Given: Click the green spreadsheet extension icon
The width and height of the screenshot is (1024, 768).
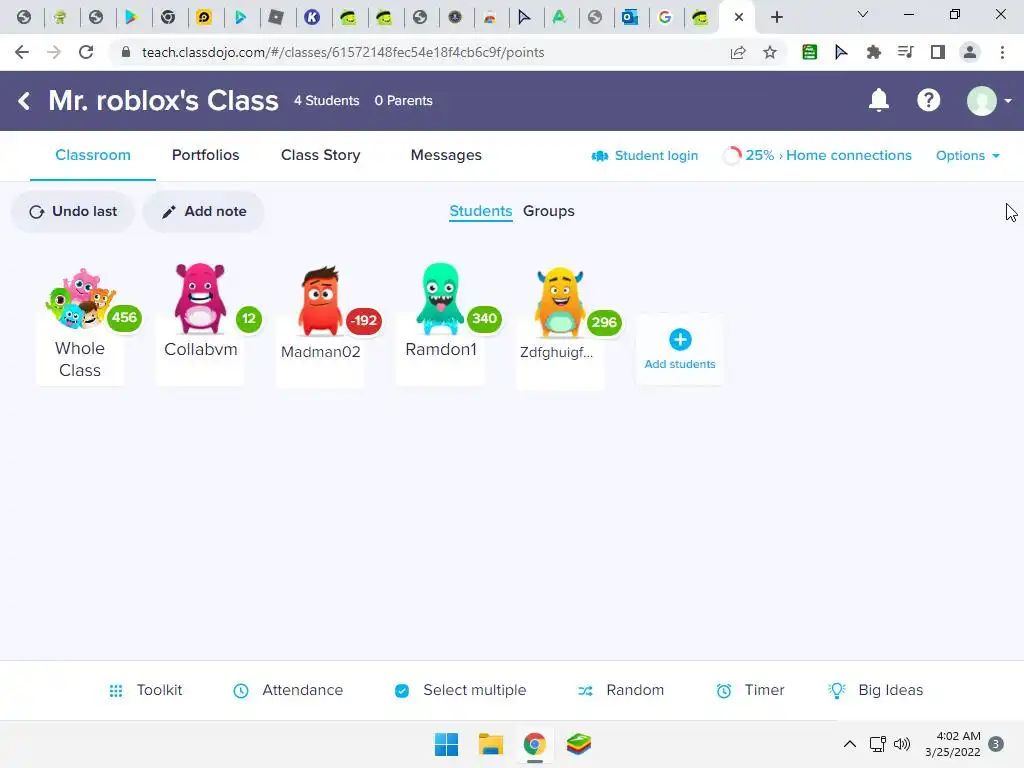Looking at the screenshot, I should [x=809, y=52].
